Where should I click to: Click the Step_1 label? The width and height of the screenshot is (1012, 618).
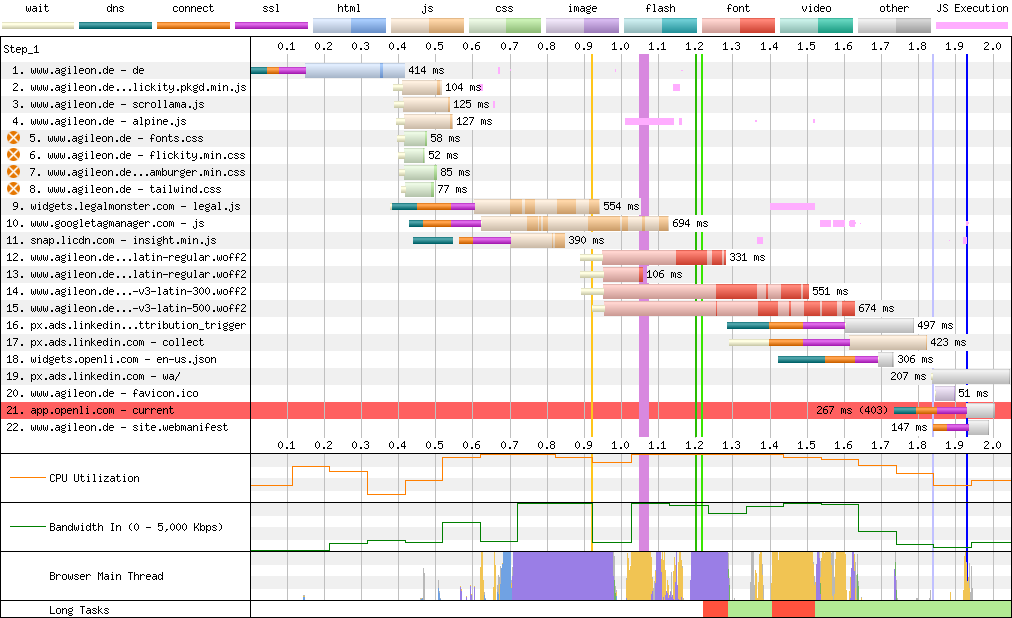pyautogui.click(x=21, y=50)
